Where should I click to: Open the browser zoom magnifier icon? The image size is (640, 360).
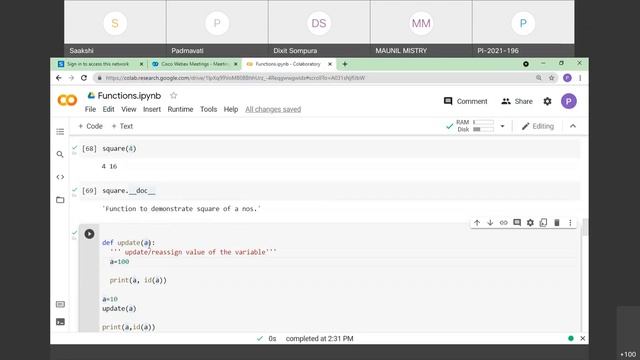point(539,78)
